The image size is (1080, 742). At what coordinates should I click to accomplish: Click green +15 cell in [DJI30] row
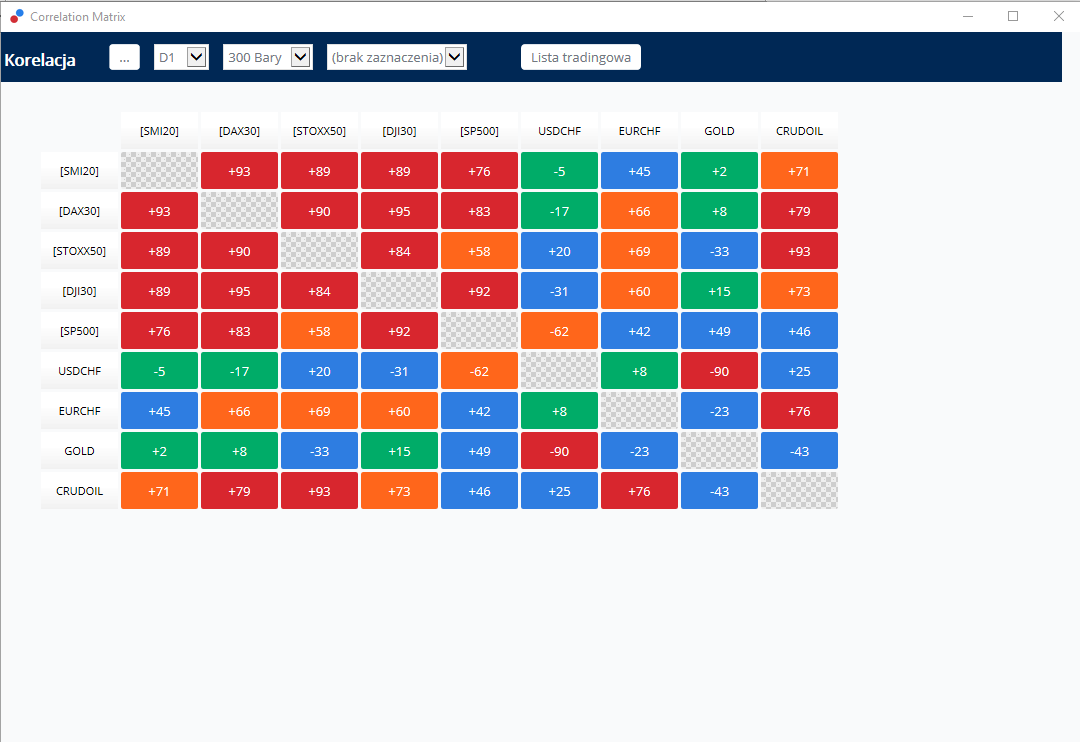pyautogui.click(x=719, y=291)
